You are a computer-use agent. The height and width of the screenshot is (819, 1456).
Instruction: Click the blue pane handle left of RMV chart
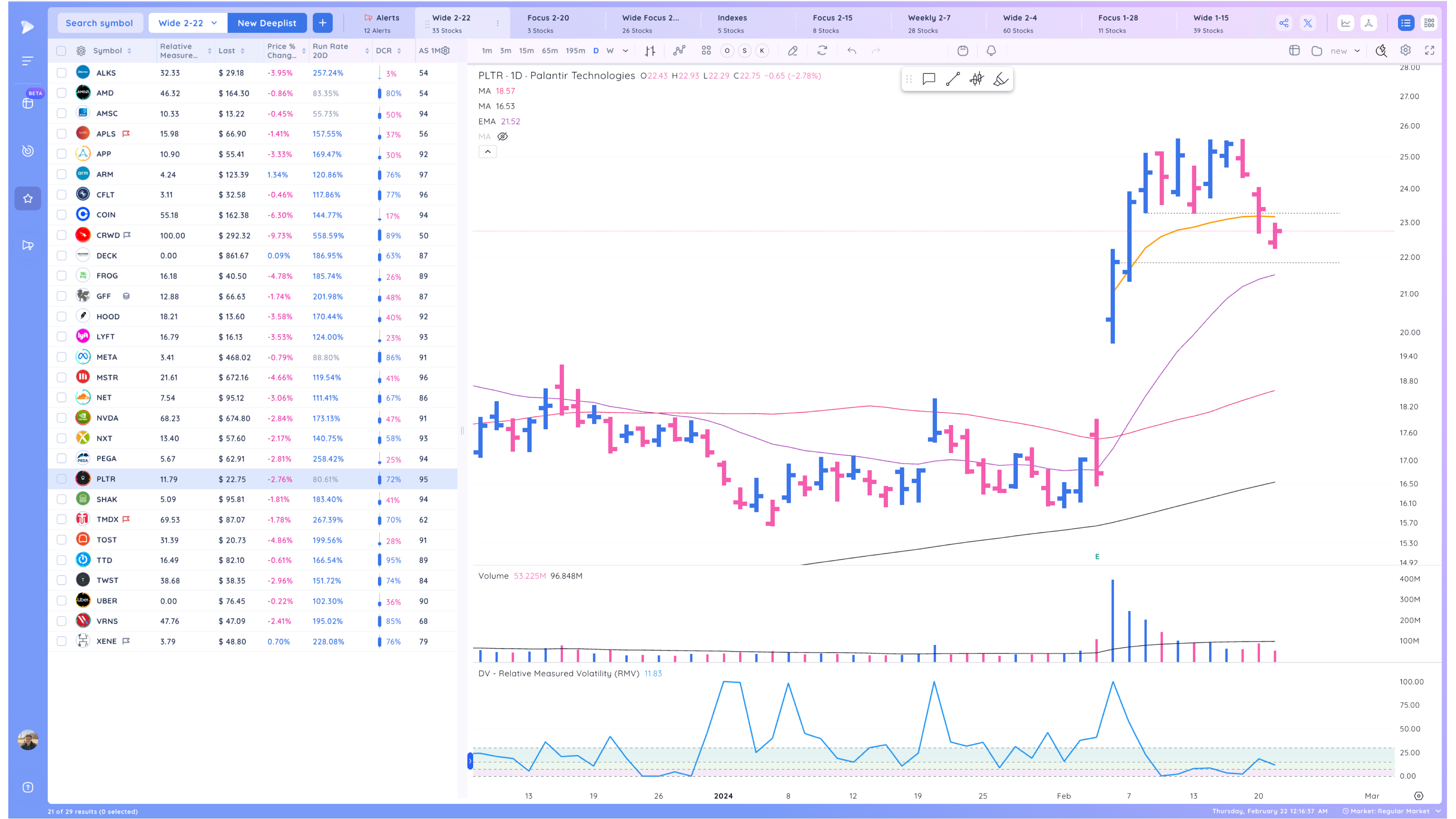(470, 761)
